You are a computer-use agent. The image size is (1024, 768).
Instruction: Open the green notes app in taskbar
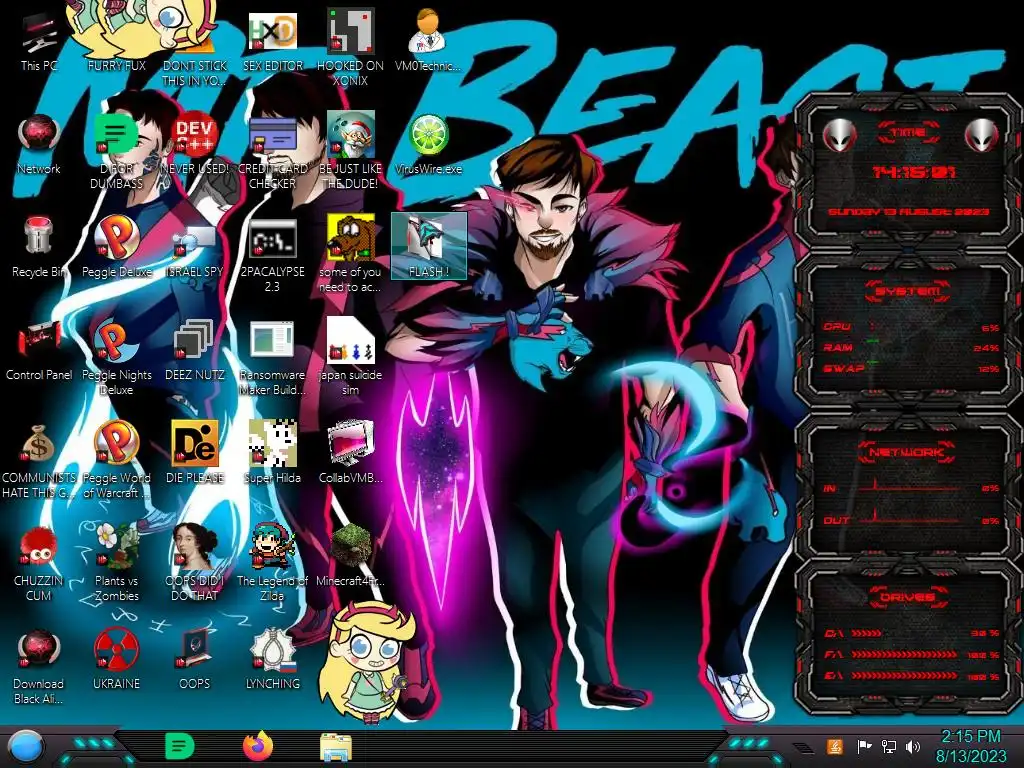(x=179, y=746)
